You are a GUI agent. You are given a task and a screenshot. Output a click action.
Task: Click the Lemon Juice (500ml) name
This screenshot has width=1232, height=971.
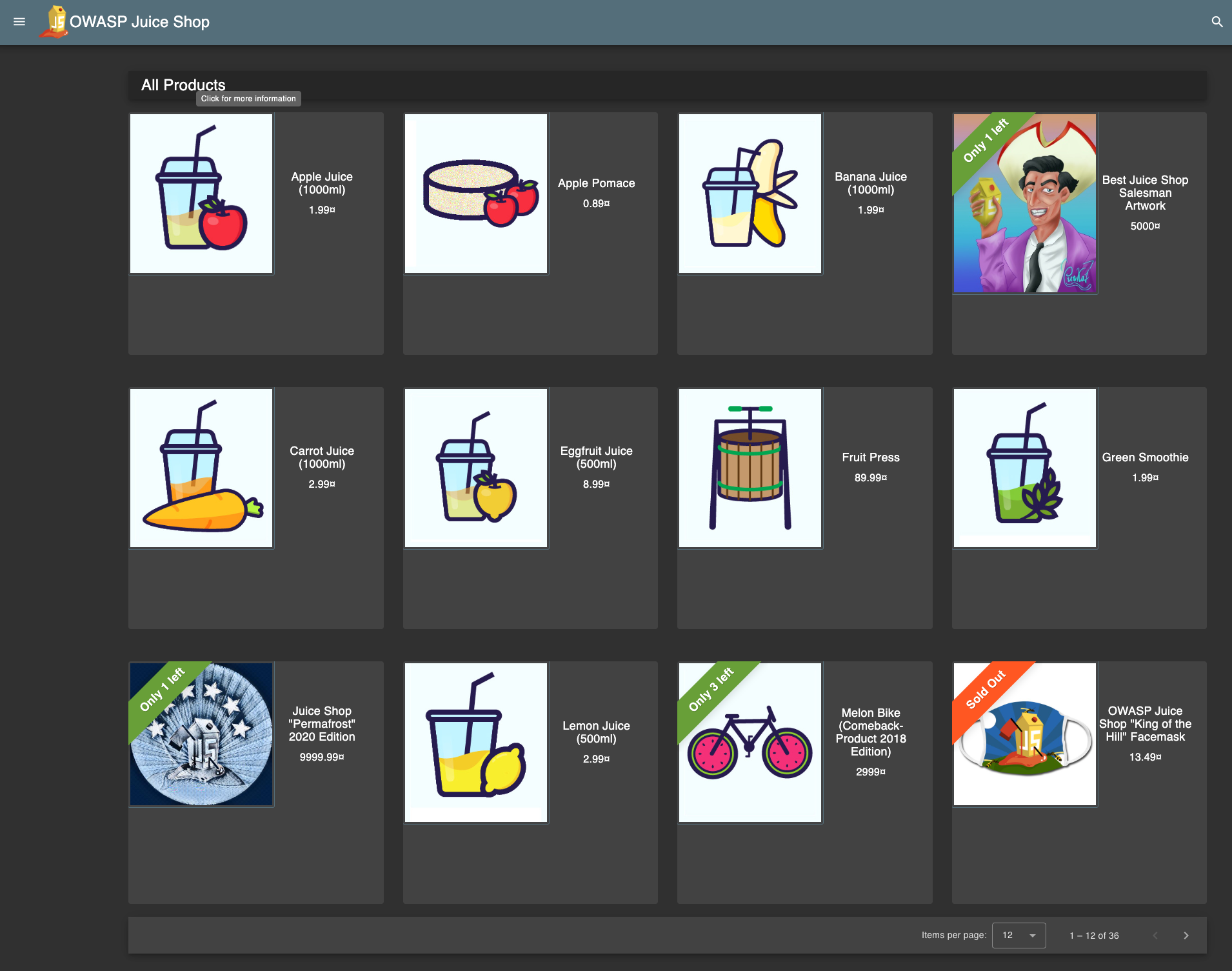[596, 732]
